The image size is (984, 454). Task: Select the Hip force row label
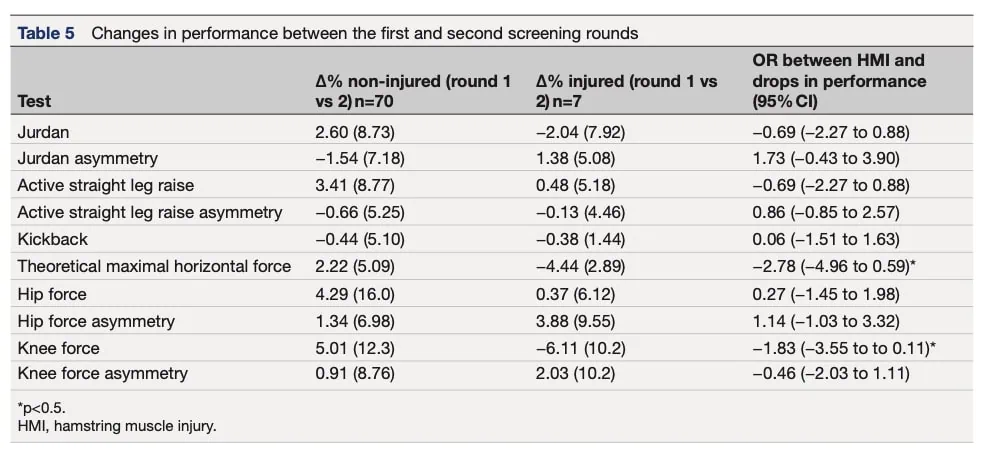coord(51,294)
